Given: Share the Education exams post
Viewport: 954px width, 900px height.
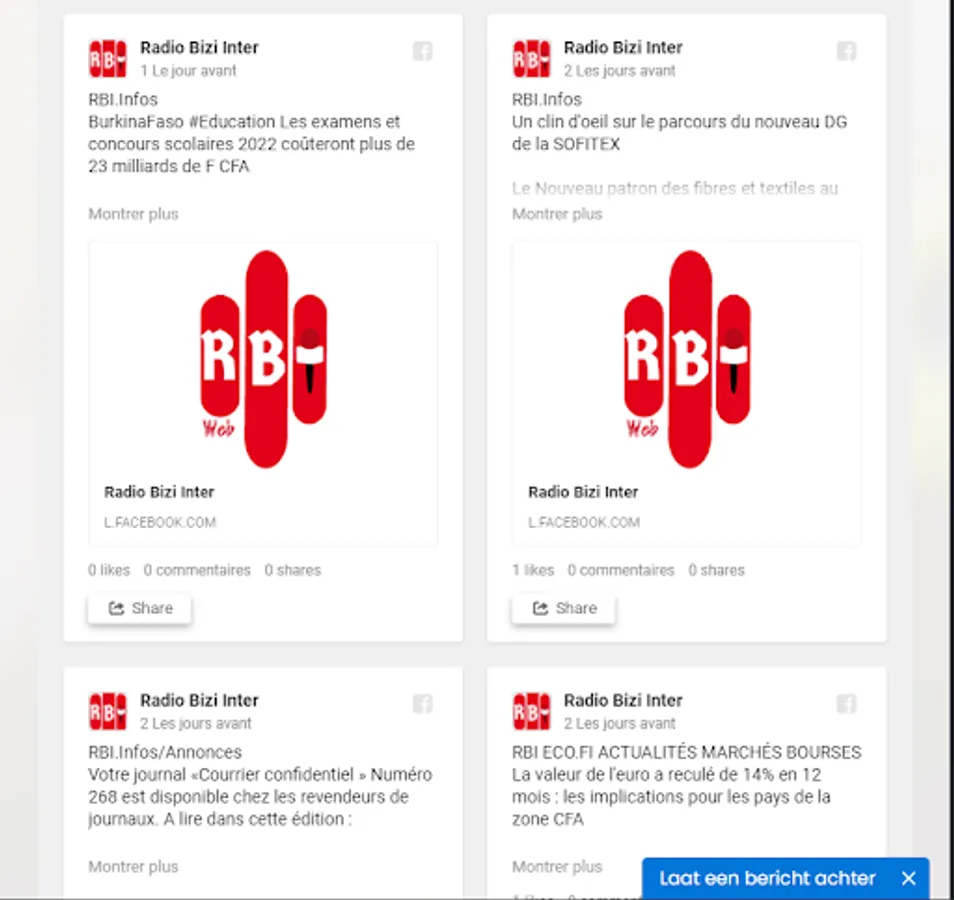Looking at the screenshot, I should tap(139, 609).
